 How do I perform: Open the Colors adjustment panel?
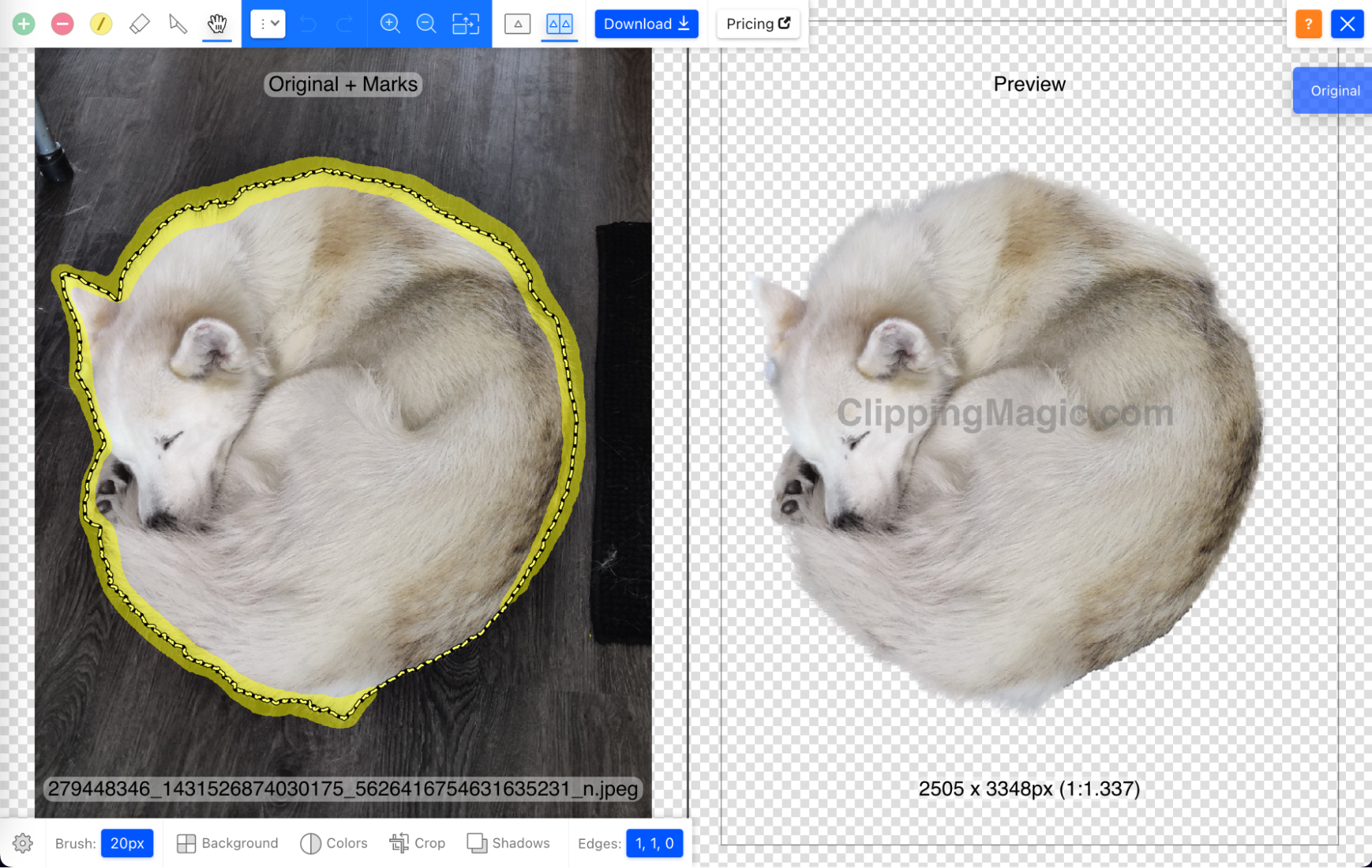334,843
